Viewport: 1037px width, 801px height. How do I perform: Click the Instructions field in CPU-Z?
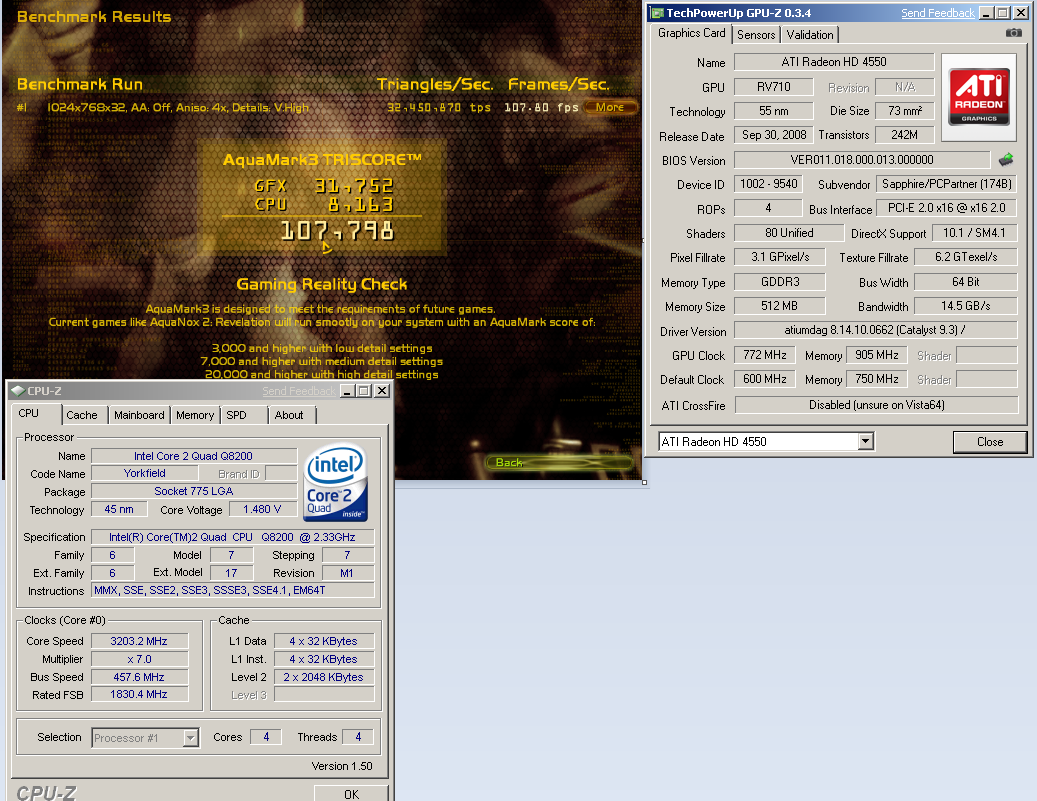coord(233,591)
